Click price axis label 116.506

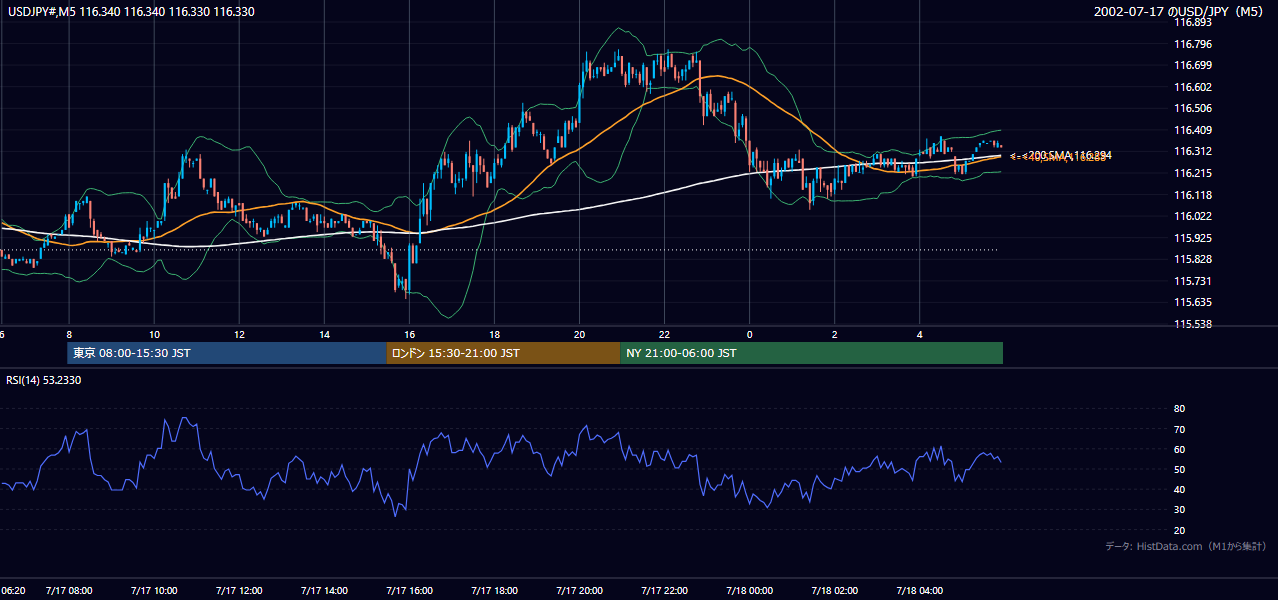(x=1192, y=108)
